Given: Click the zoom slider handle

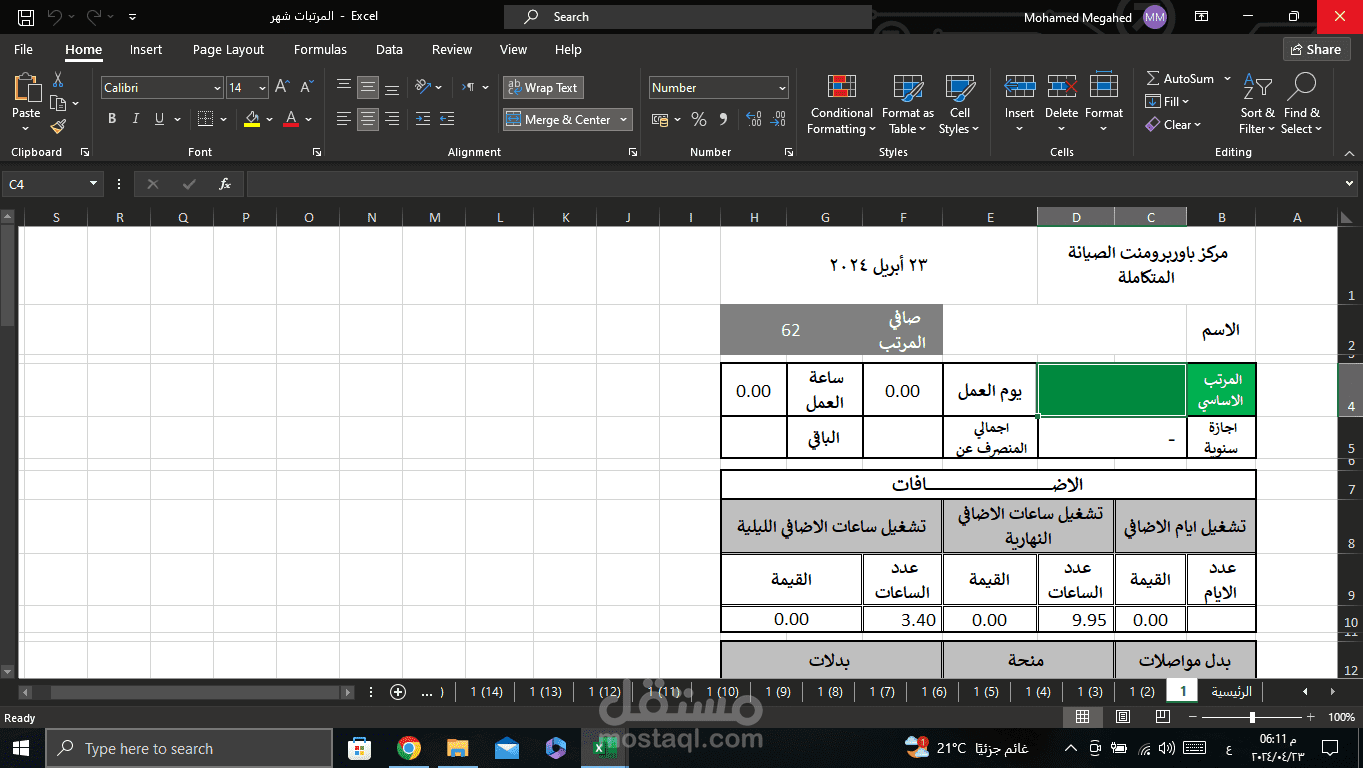Looking at the screenshot, I should (x=1252, y=717).
